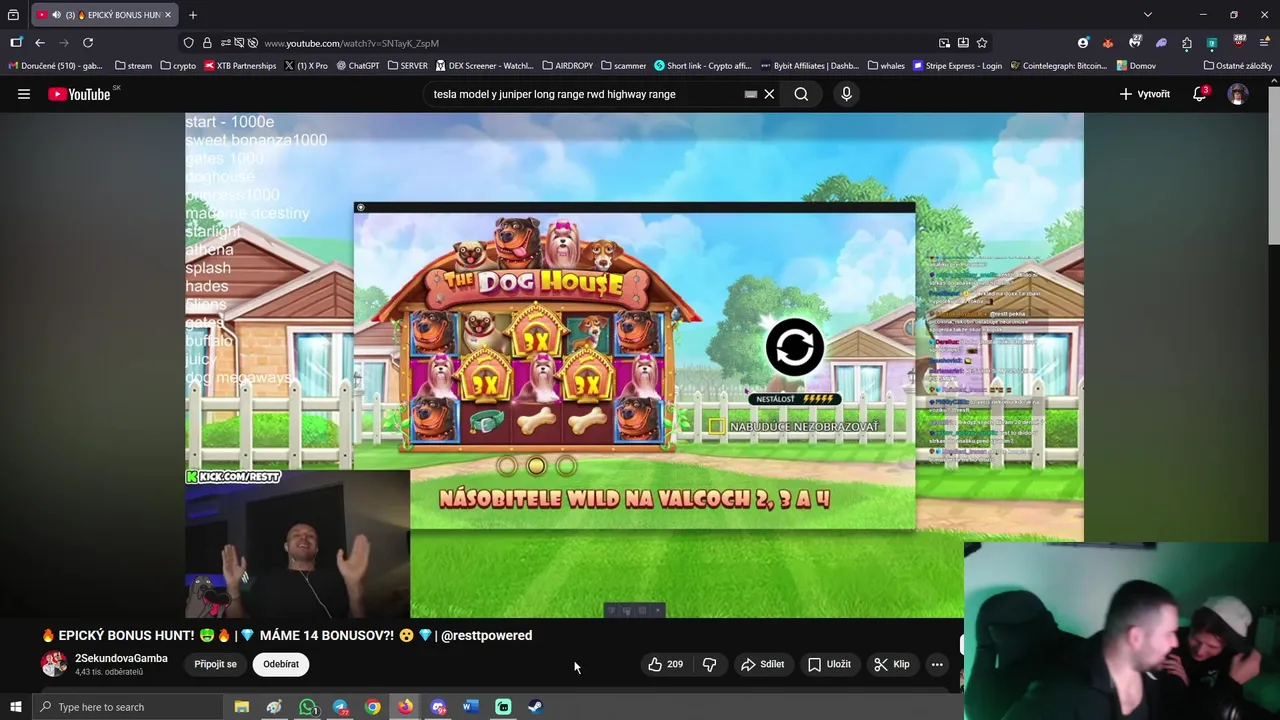Create a clip with Klip button

pos(892,664)
